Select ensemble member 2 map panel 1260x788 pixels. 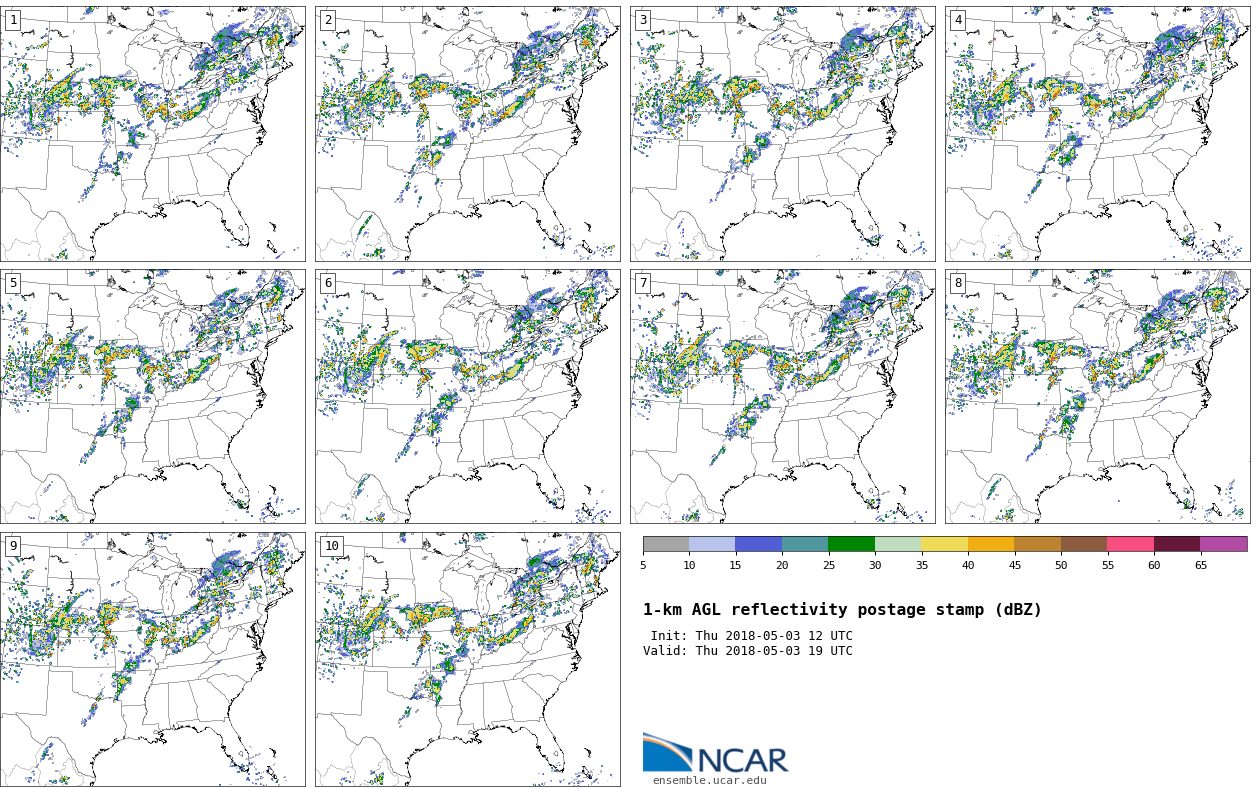tap(468, 134)
